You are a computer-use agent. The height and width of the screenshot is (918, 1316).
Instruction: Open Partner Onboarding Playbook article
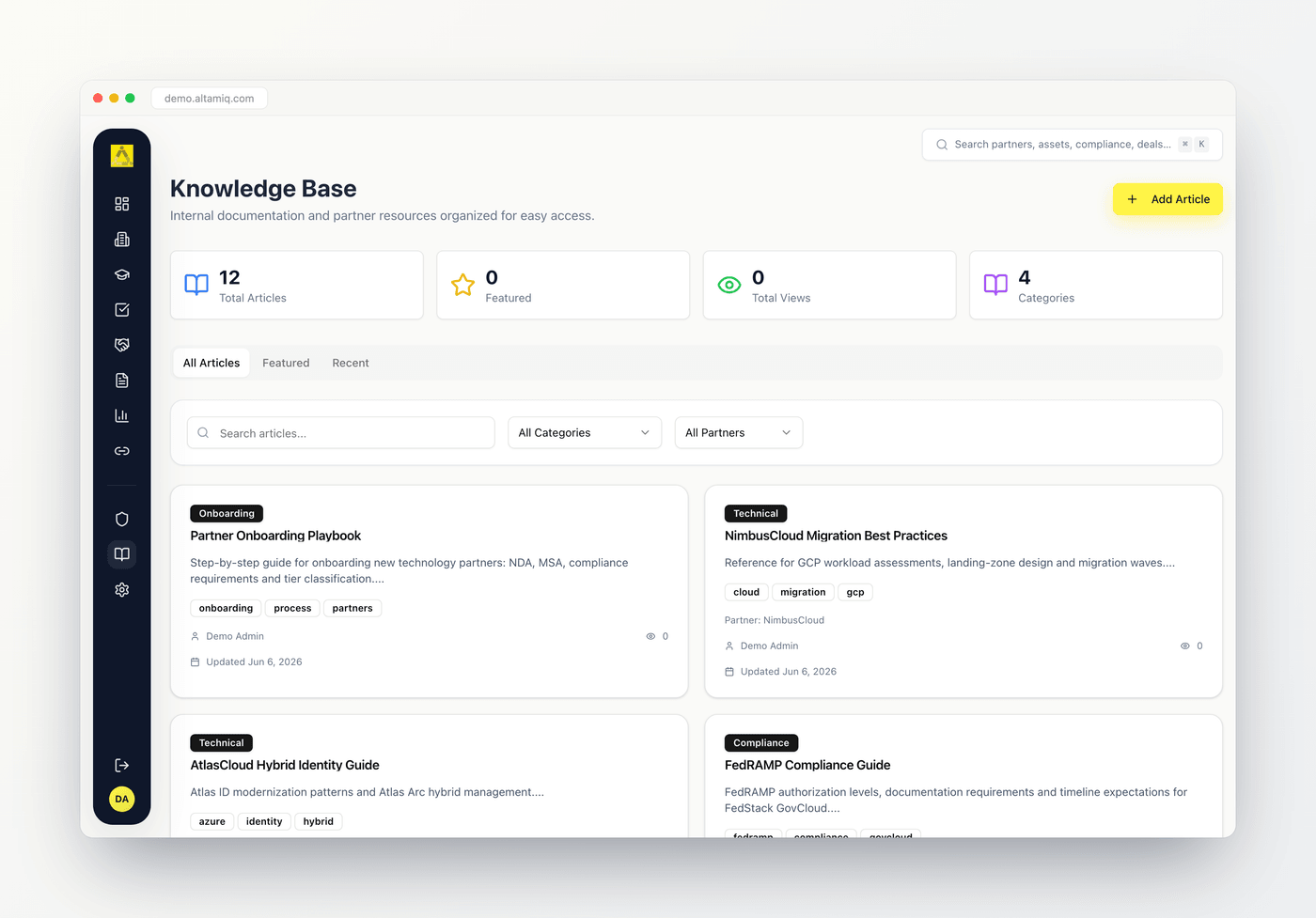tap(275, 536)
